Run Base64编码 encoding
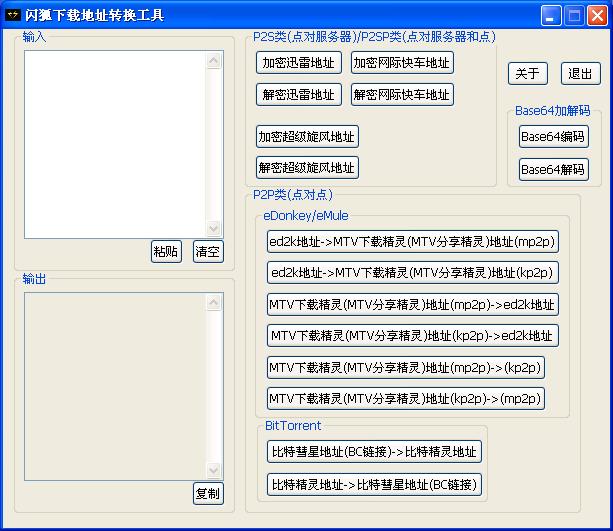613x531 pixels. (553, 136)
